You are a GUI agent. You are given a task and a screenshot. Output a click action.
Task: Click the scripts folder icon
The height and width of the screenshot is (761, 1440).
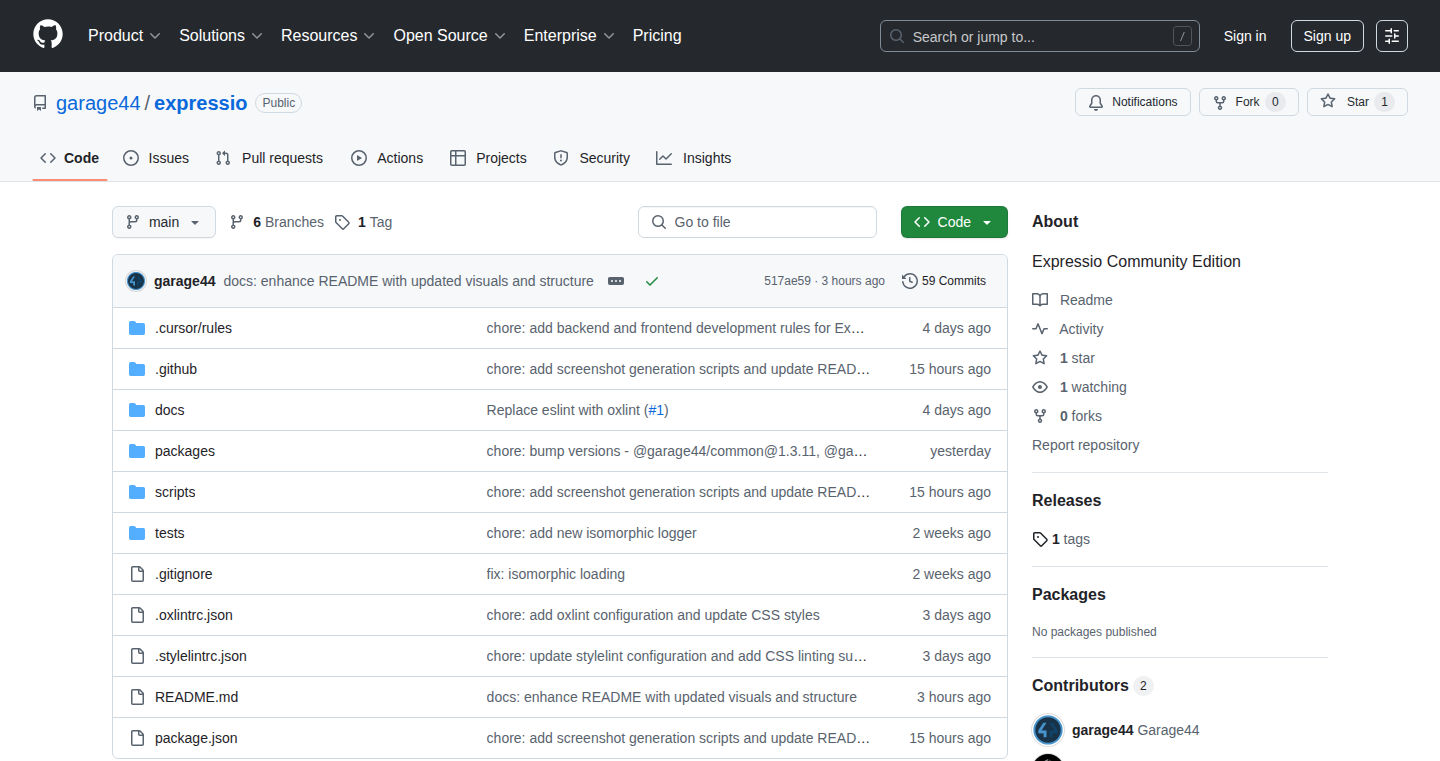(137, 492)
